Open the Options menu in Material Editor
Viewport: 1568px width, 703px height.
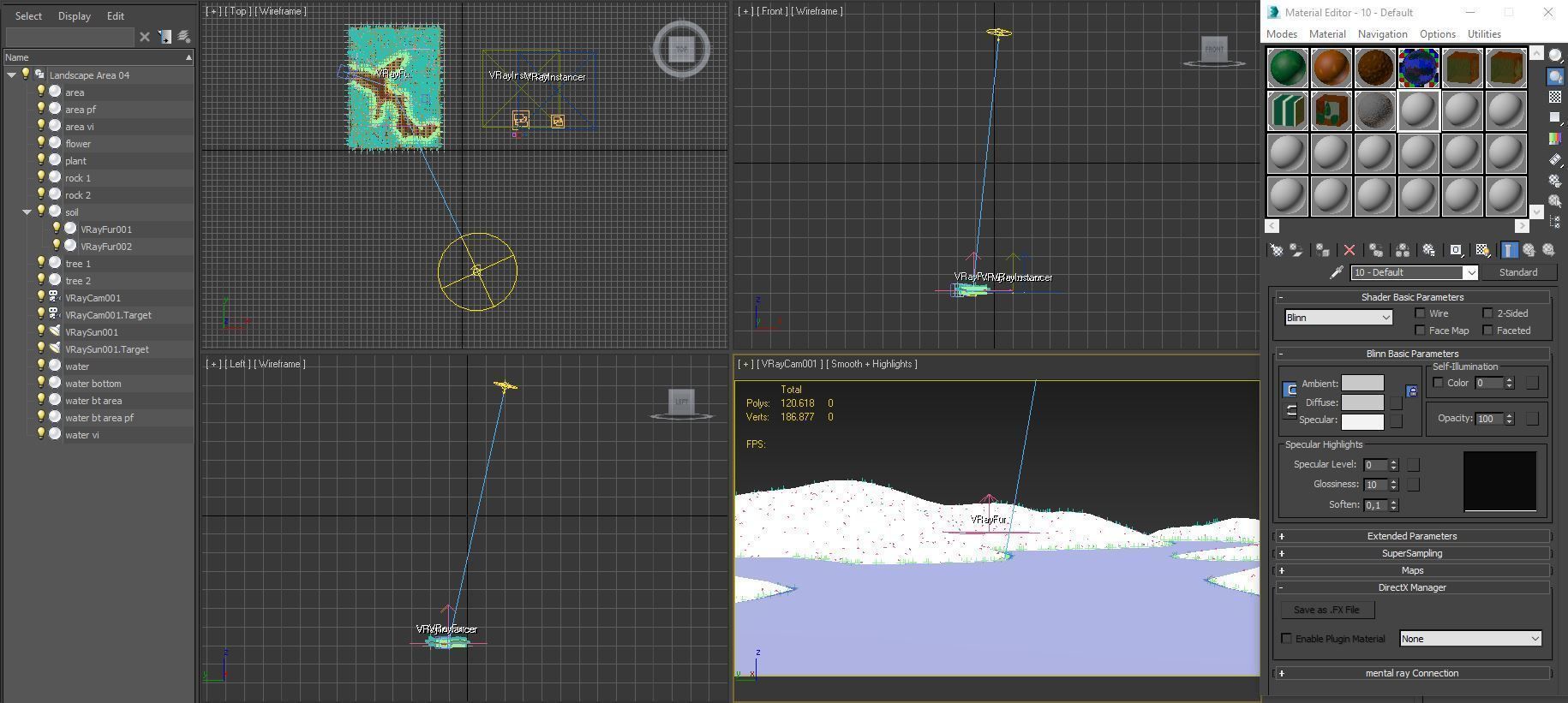tap(1438, 34)
